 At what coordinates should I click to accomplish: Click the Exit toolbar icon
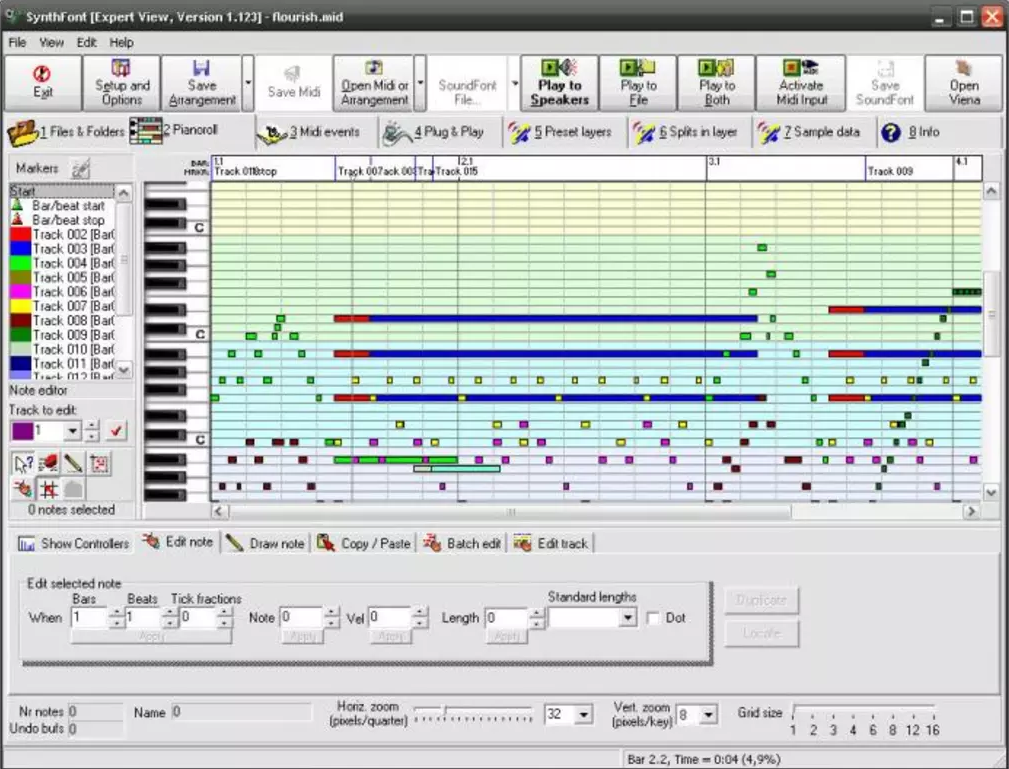pos(42,83)
